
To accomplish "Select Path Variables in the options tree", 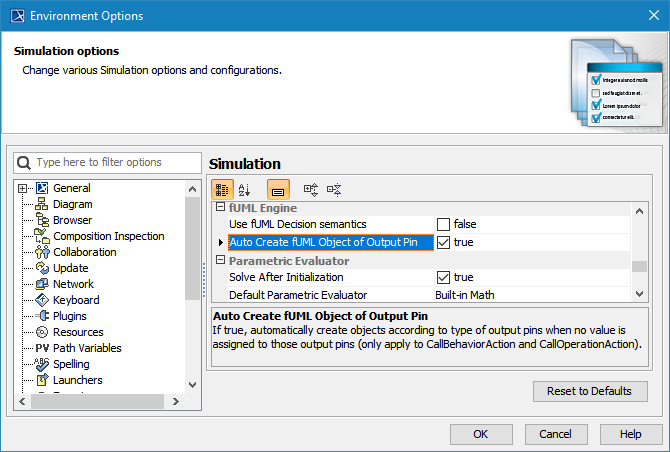I will (x=87, y=348).
